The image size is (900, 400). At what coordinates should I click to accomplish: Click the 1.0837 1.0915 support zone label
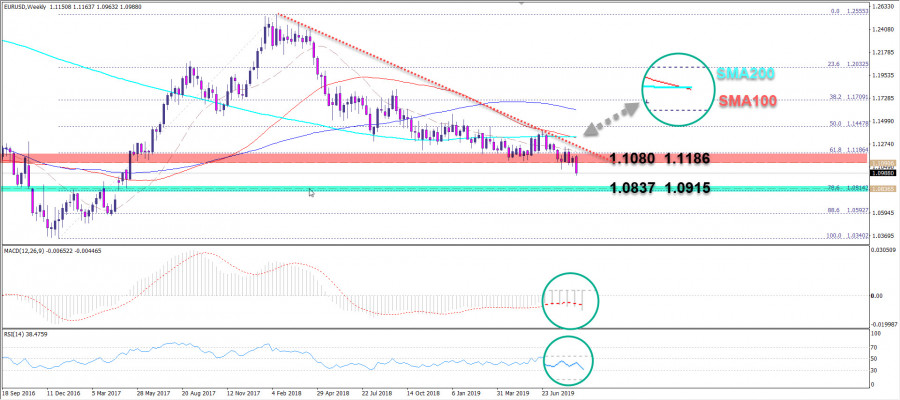660,187
